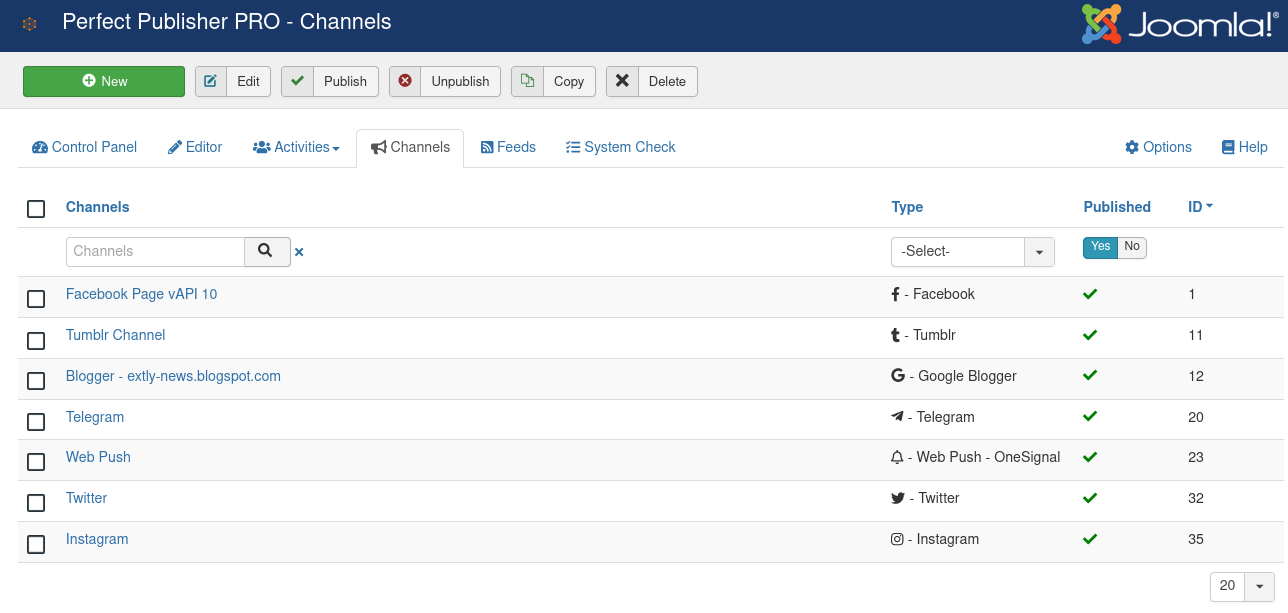Open the Instagram channel link
1288x613 pixels.
[x=97, y=539]
